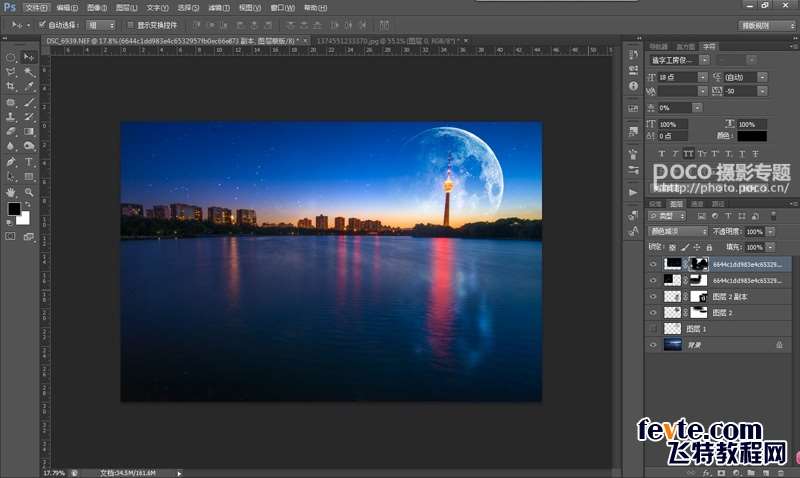Viewport: 800px width, 478px height.
Task: Select the Blur tool
Action: pos(11,146)
